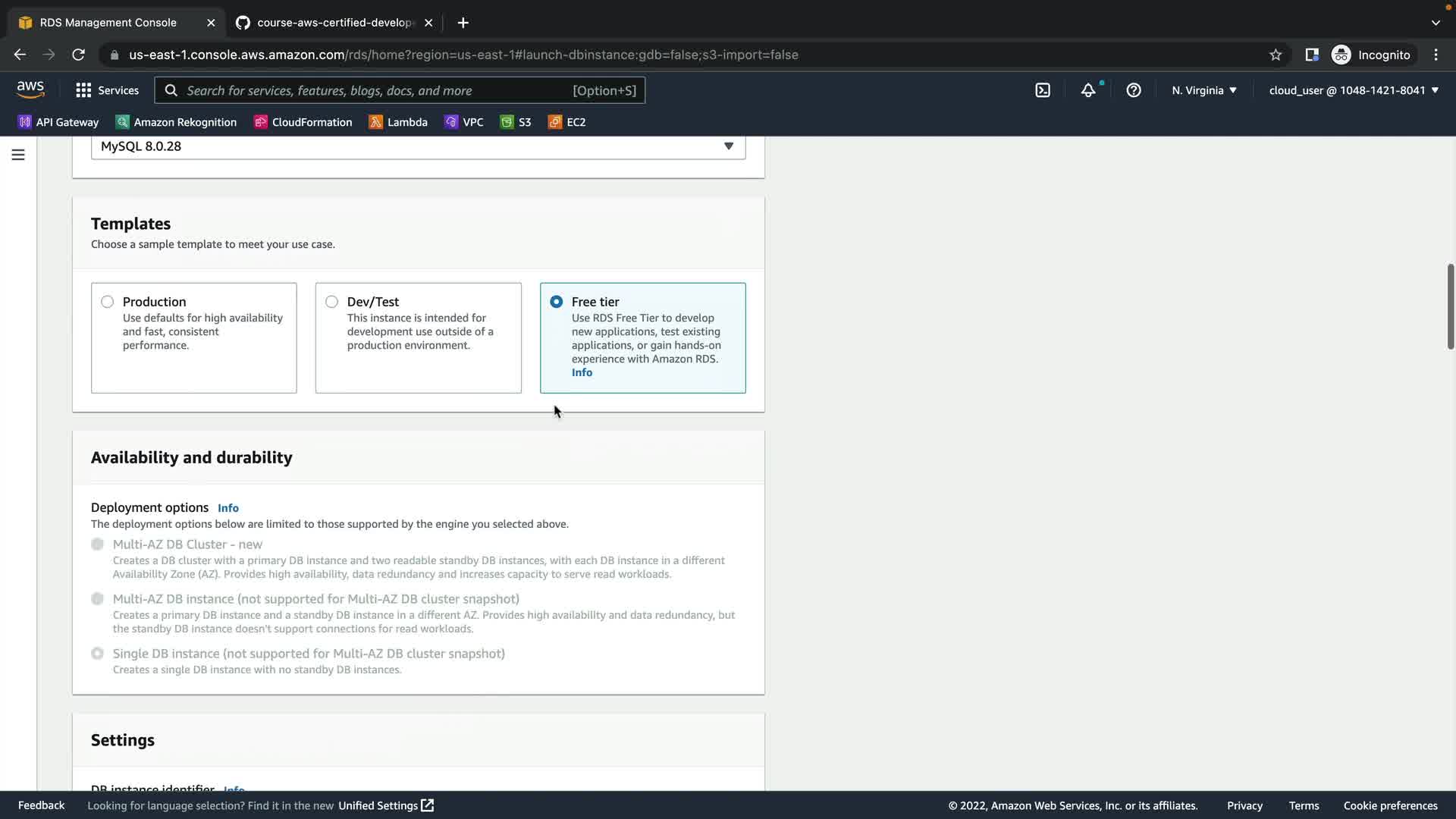Choose the Free tier template

[x=557, y=302]
